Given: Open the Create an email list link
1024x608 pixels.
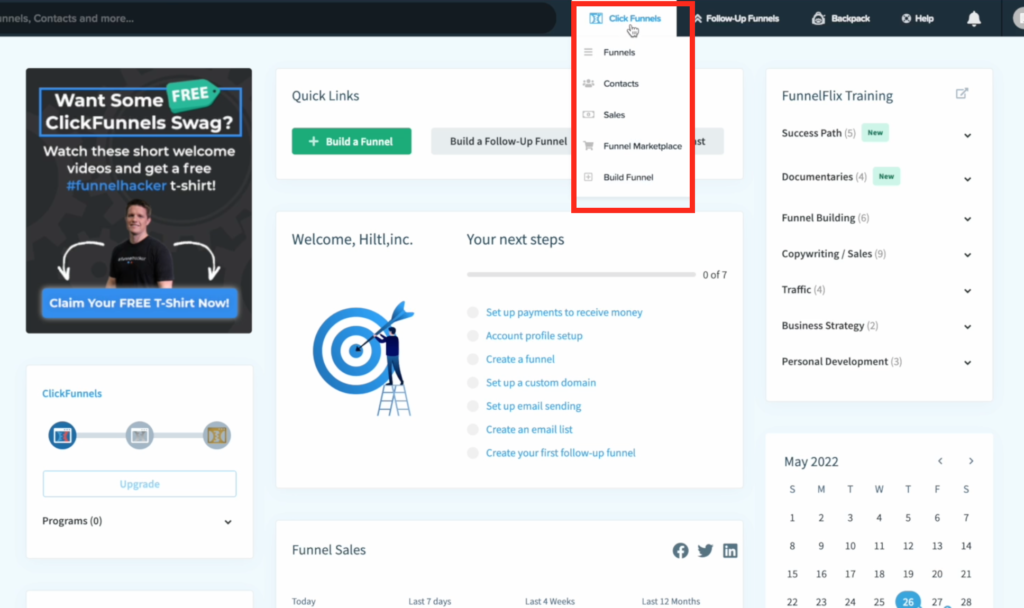Looking at the screenshot, I should pyautogui.click(x=529, y=430).
